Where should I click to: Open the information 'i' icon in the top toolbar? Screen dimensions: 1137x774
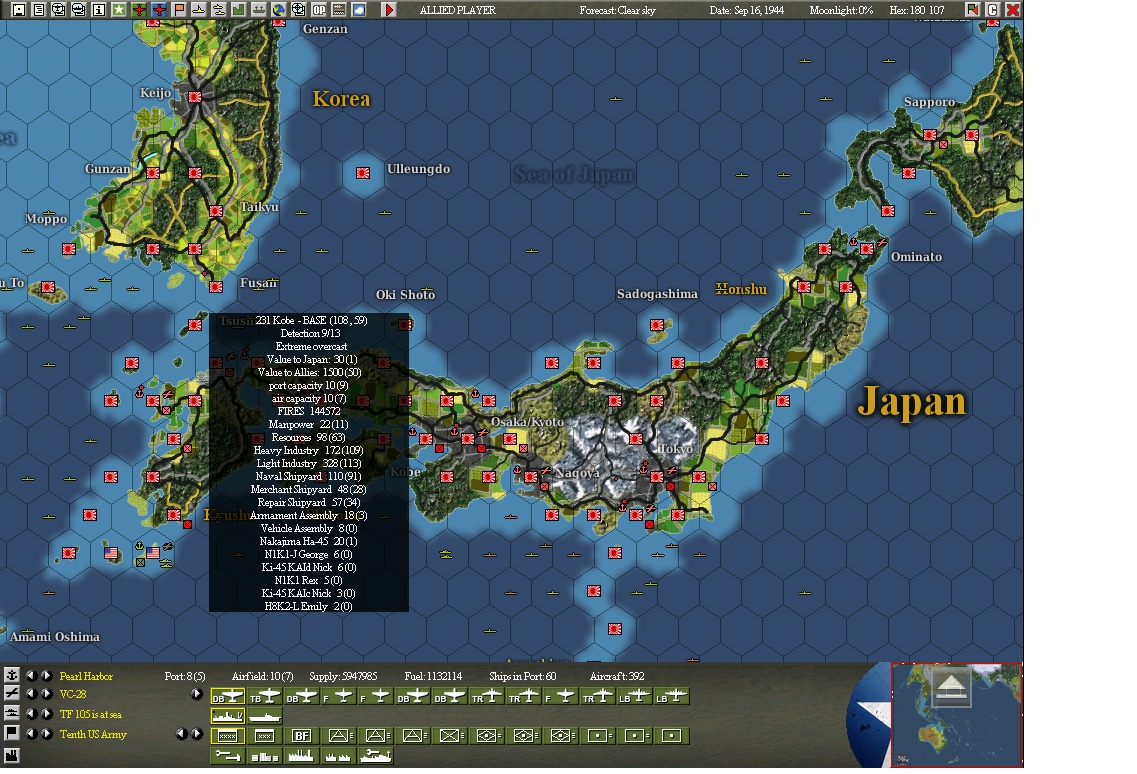coord(99,9)
